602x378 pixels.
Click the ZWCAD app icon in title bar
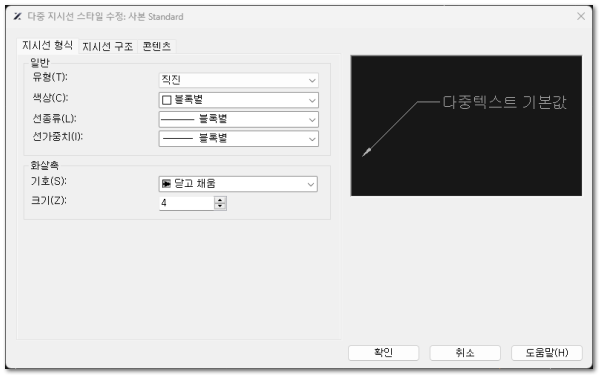coord(18,17)
